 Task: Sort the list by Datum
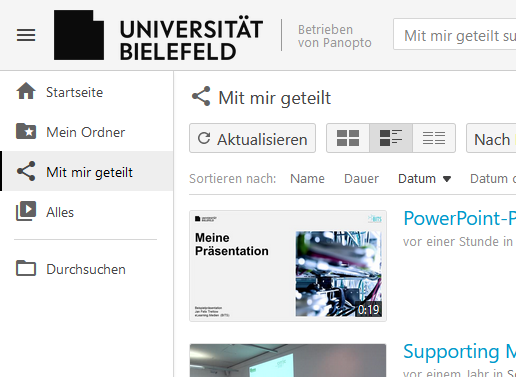417,179
